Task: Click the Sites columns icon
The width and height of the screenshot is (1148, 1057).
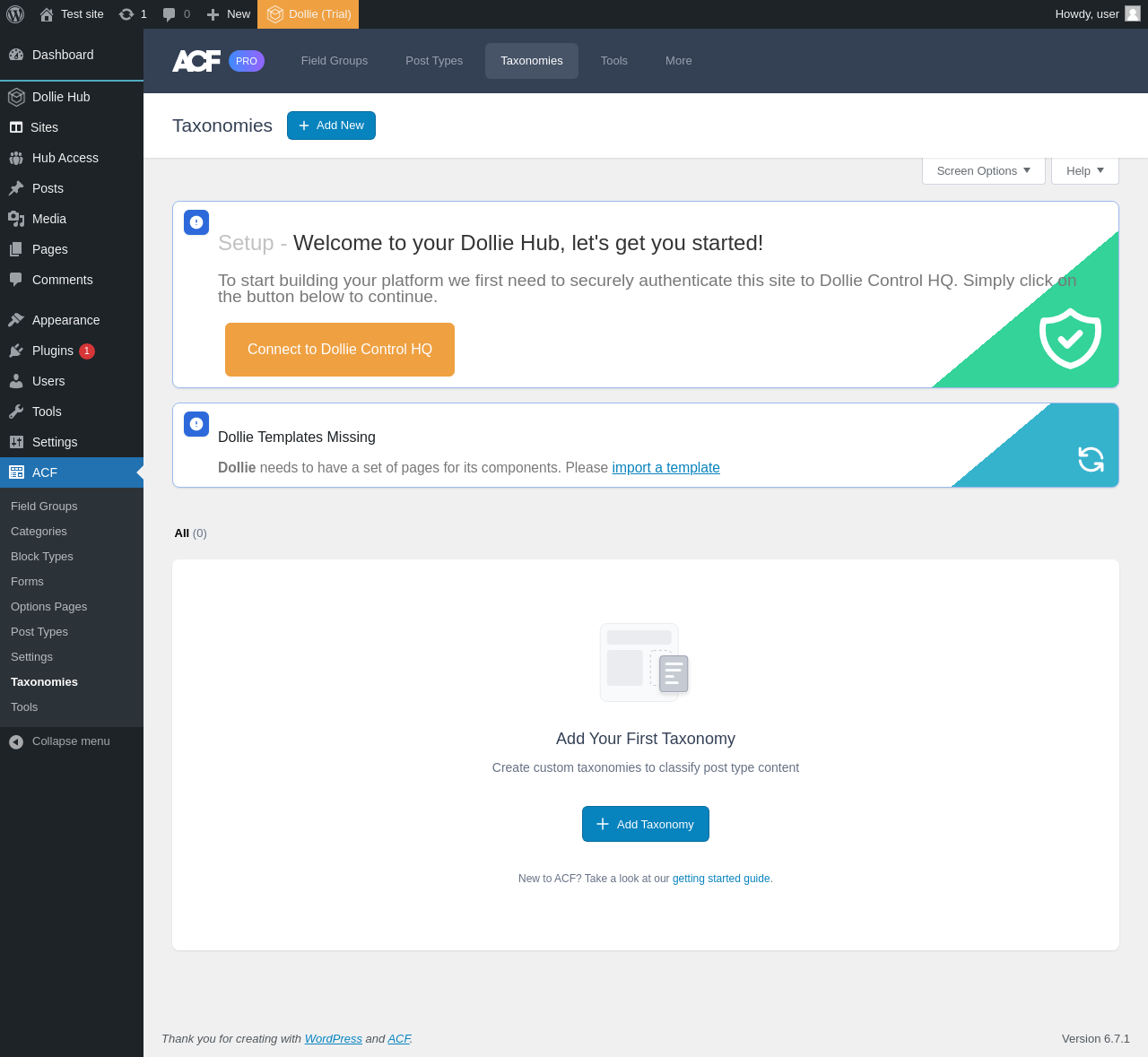Action: [16, 127]
